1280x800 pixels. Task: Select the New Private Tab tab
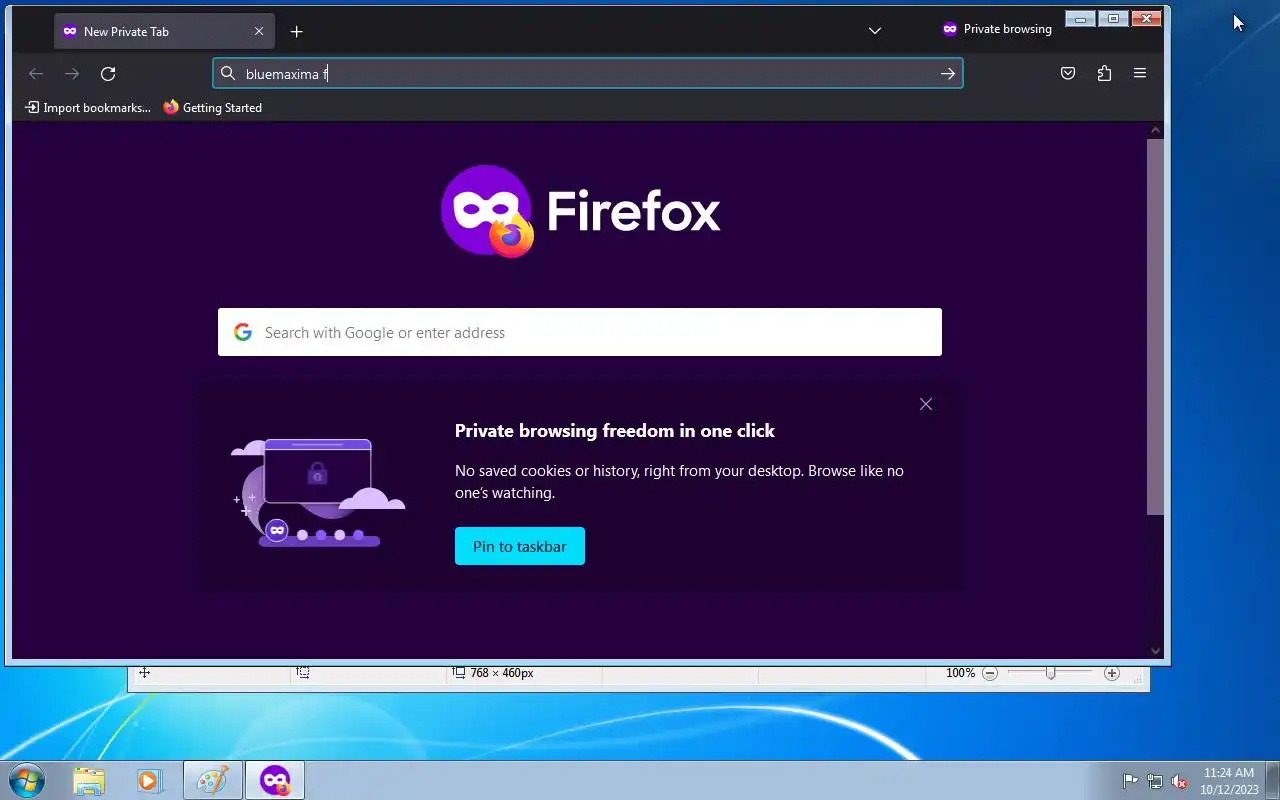click(164, 31)
